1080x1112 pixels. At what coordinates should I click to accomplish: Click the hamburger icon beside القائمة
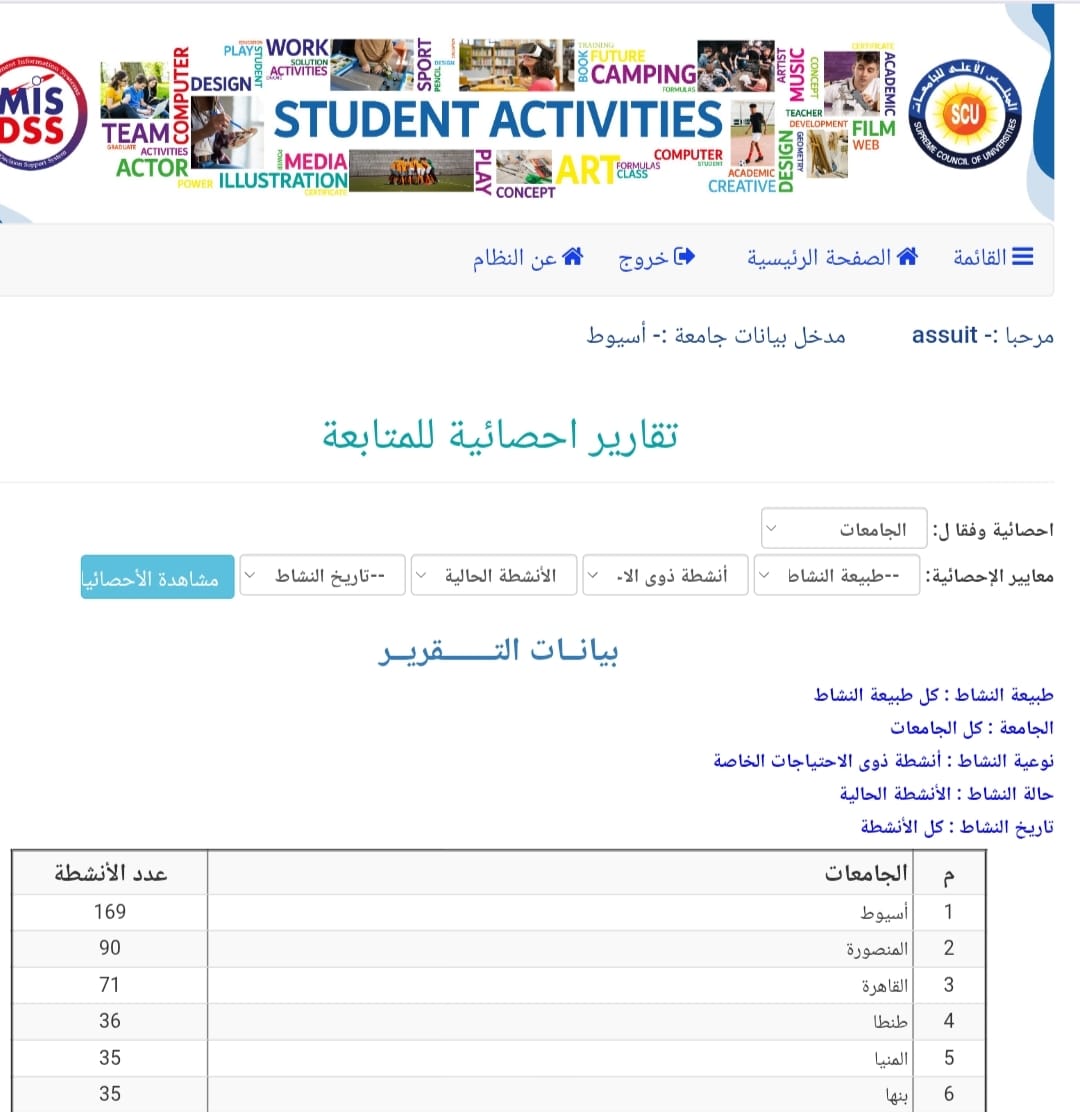1022,257
